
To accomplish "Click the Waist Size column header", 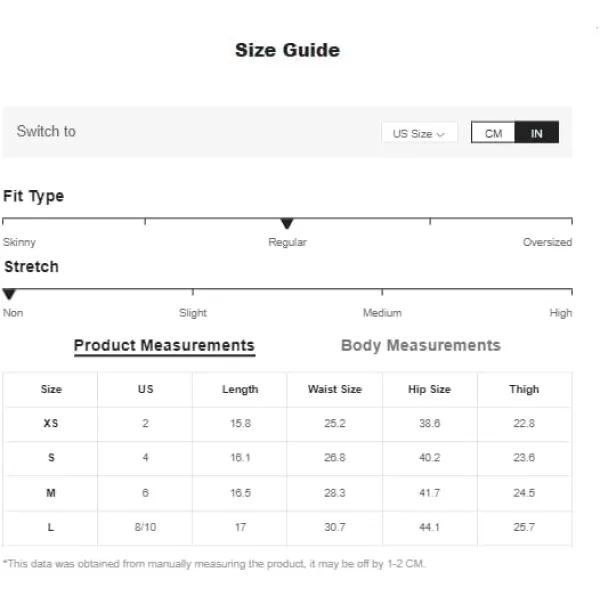I will 335,389.
